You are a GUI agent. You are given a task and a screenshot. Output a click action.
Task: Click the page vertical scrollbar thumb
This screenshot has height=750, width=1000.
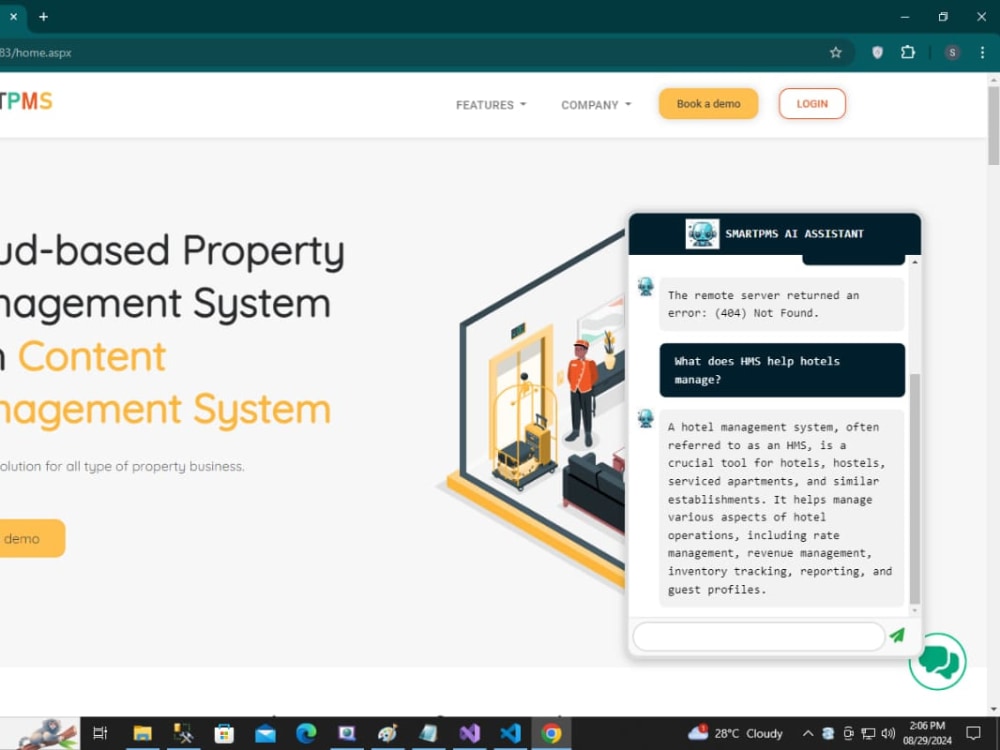point(994,125)
